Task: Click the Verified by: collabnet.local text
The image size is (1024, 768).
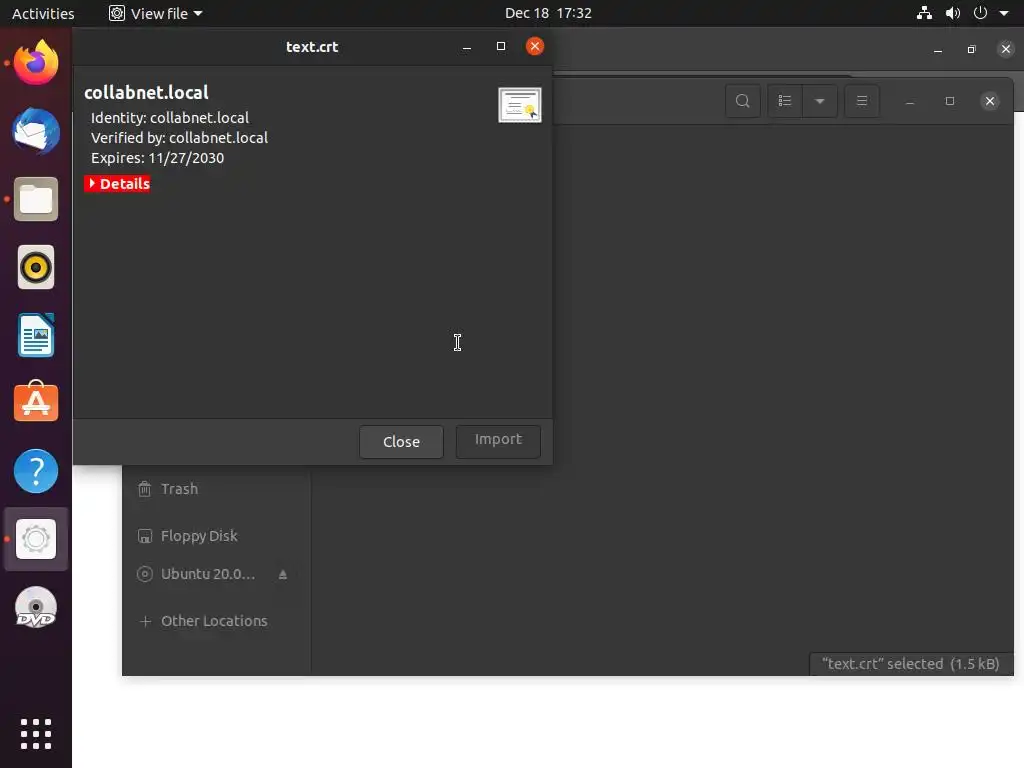Action: 180,138
